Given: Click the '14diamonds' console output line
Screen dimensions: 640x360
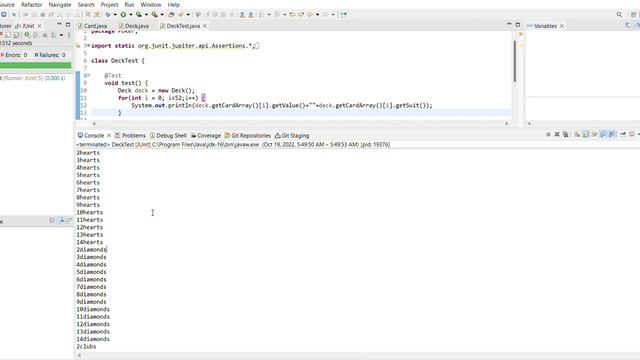Looking at the screenshot, I should click(93, 339).
